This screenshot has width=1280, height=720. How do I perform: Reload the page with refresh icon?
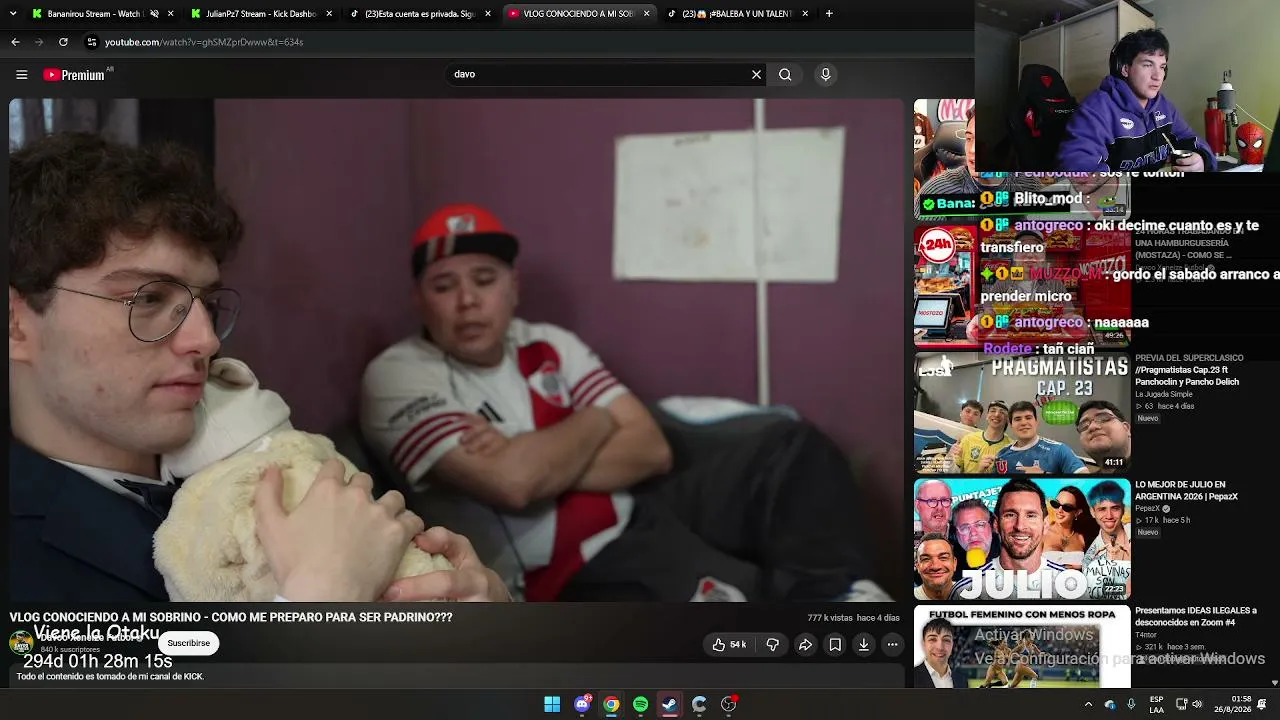pos(63,42)
